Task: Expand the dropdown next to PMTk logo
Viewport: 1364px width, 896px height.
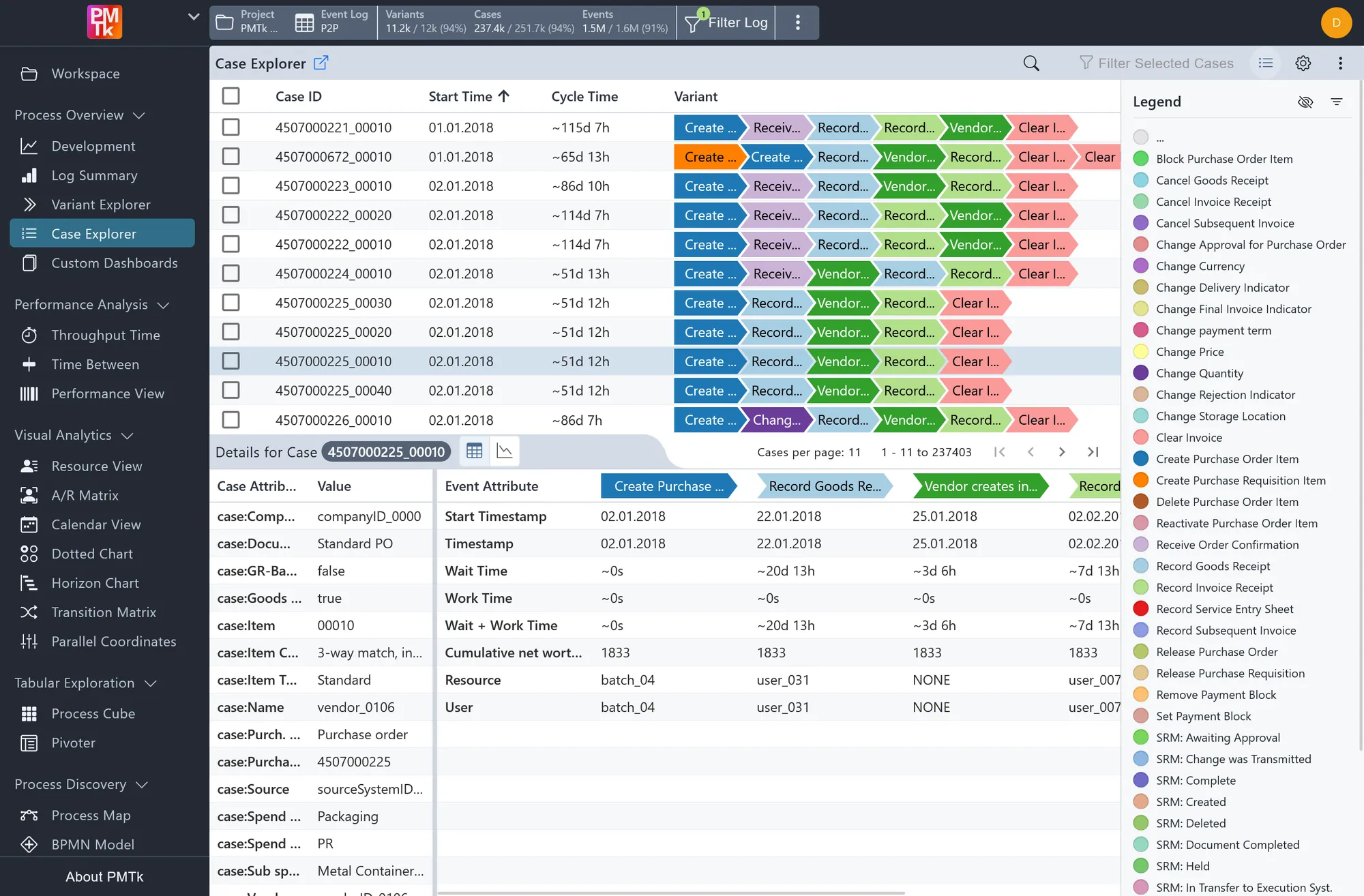Action: [x=194, y=16]
